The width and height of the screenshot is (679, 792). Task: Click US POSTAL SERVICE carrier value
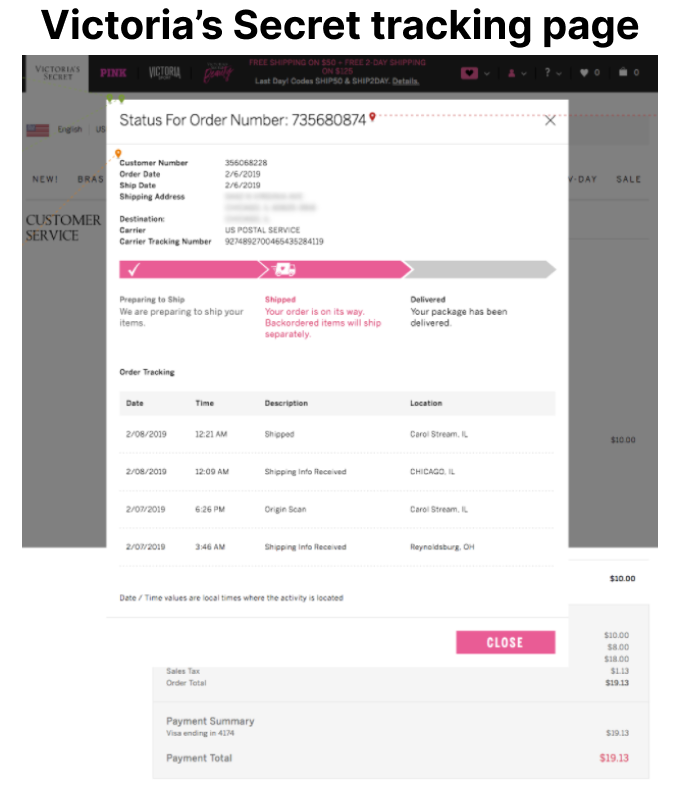click(x=262, y=230)
